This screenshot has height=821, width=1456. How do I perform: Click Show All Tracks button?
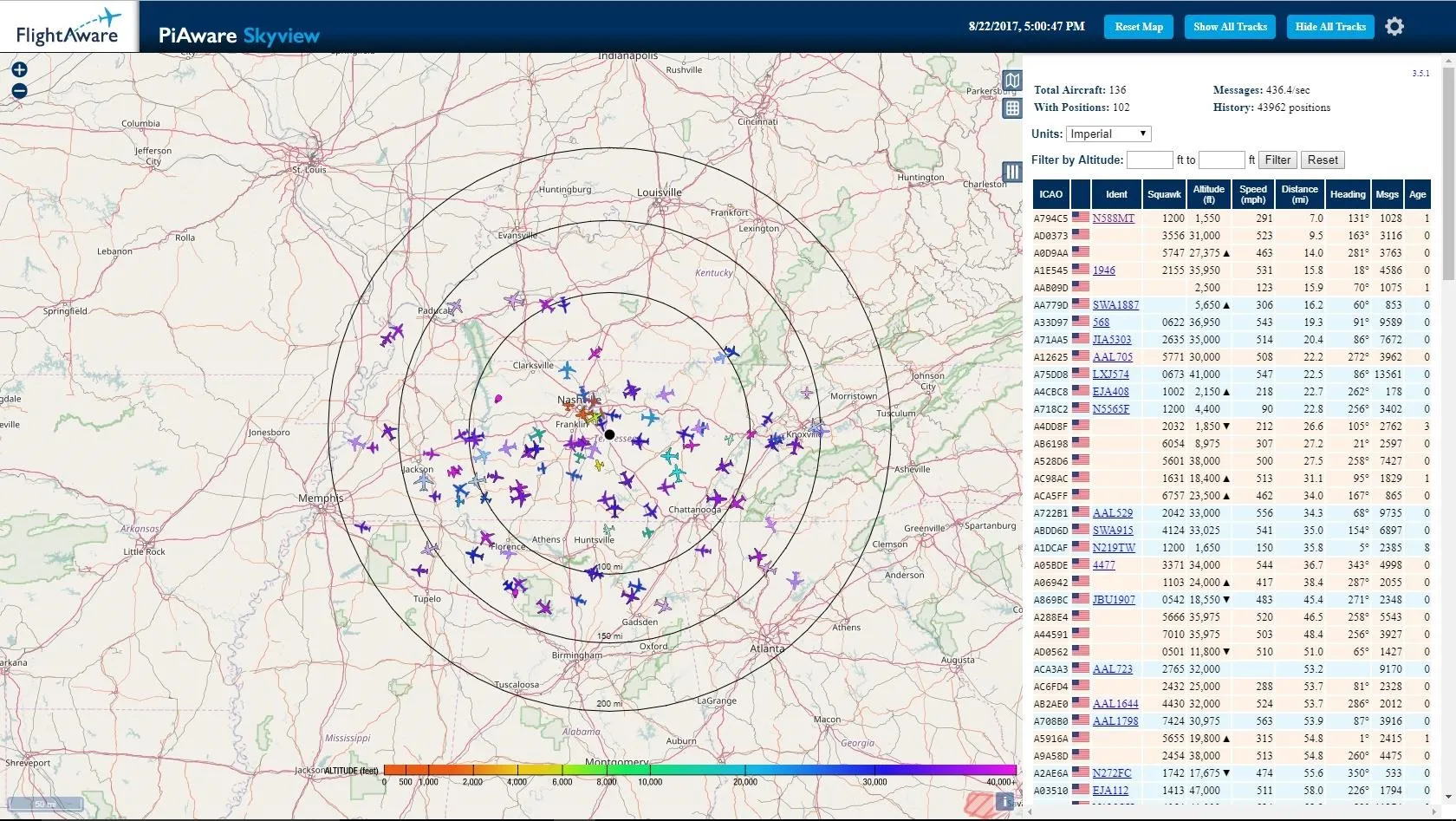tap(1230, 27)
